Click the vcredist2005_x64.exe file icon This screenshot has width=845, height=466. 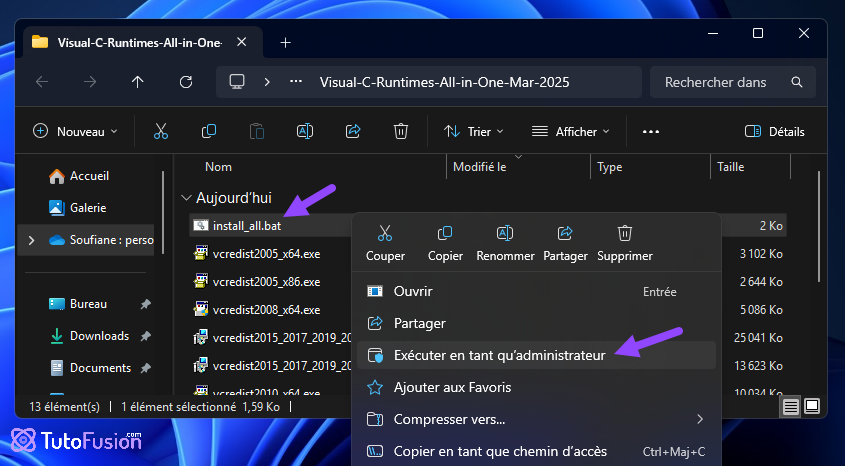click(x=201, y=253)
